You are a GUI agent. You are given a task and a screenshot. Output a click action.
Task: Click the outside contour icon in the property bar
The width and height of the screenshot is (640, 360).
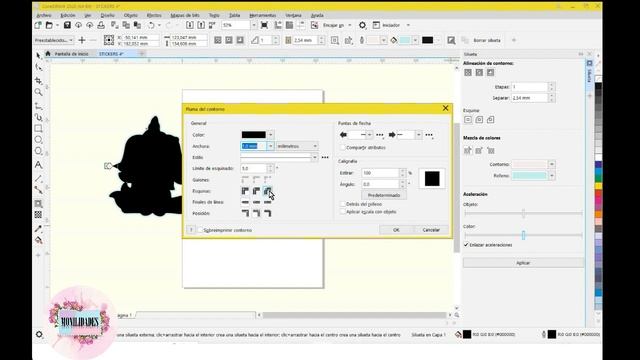[240, 40]
